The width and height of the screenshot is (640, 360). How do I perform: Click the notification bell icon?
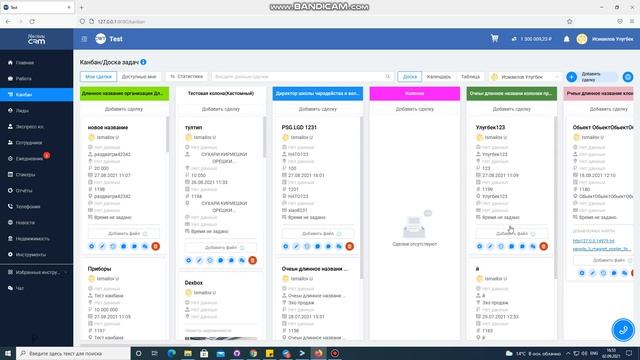coord(567,39)
